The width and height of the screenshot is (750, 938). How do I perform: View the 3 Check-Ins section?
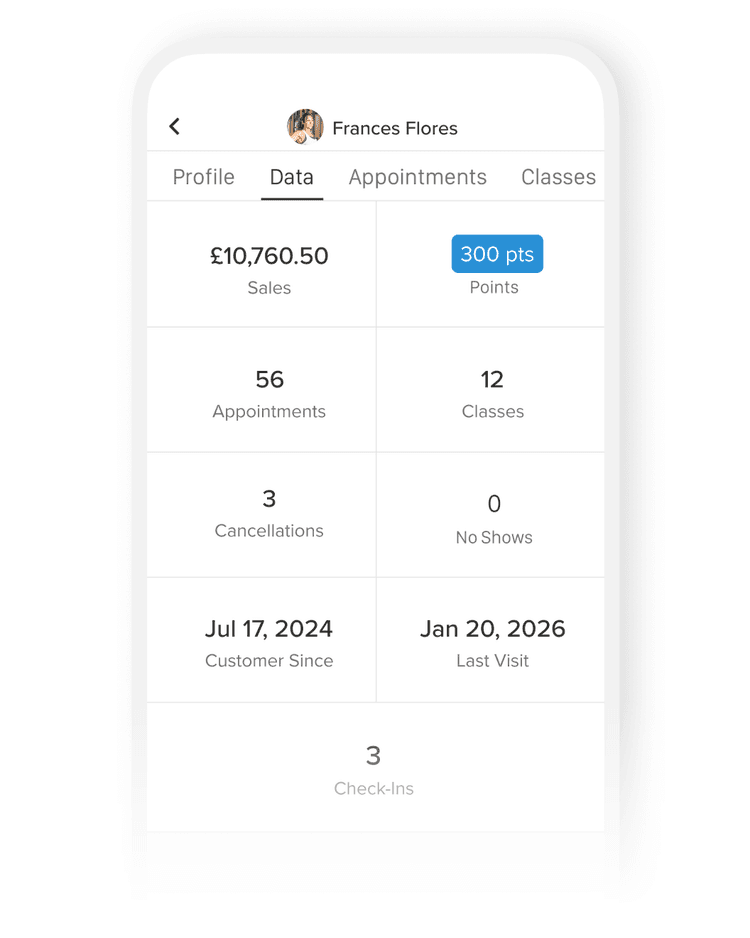(374, 770)
